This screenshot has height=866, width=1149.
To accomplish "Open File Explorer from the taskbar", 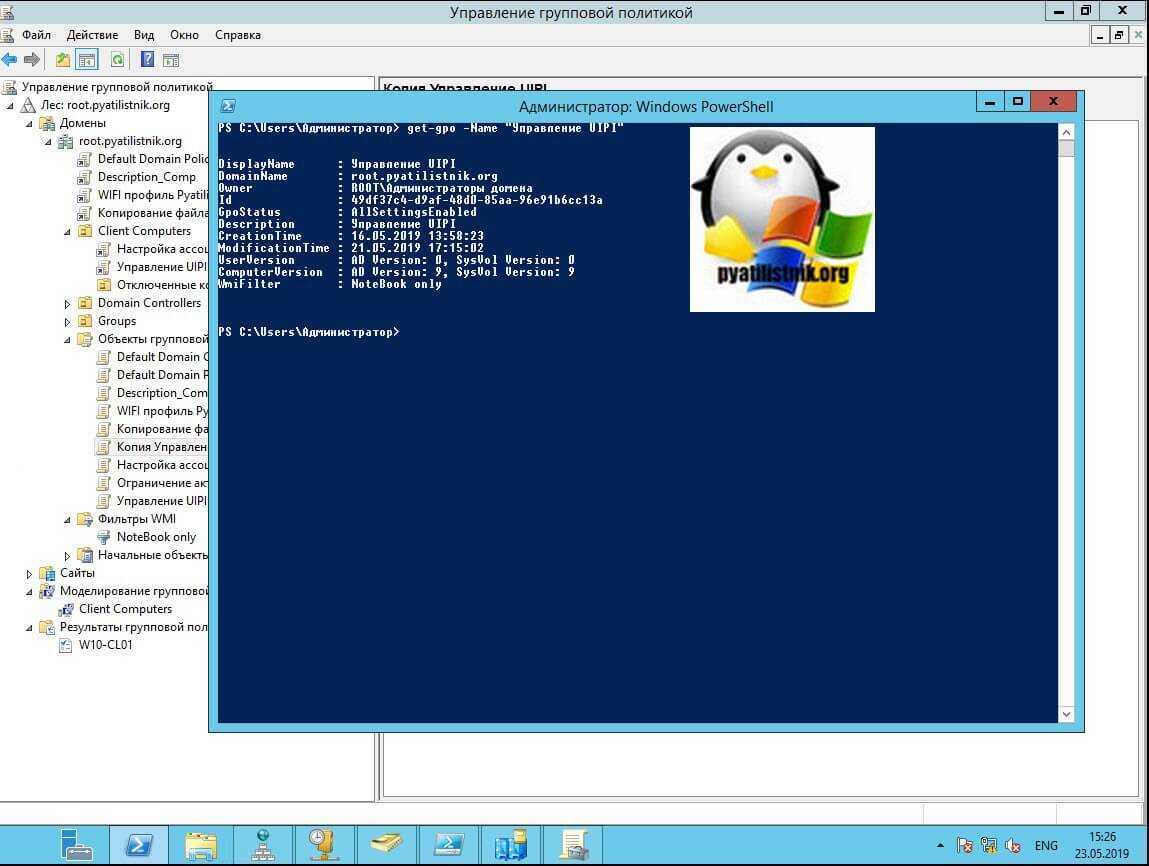I will [x=201, y=844].
